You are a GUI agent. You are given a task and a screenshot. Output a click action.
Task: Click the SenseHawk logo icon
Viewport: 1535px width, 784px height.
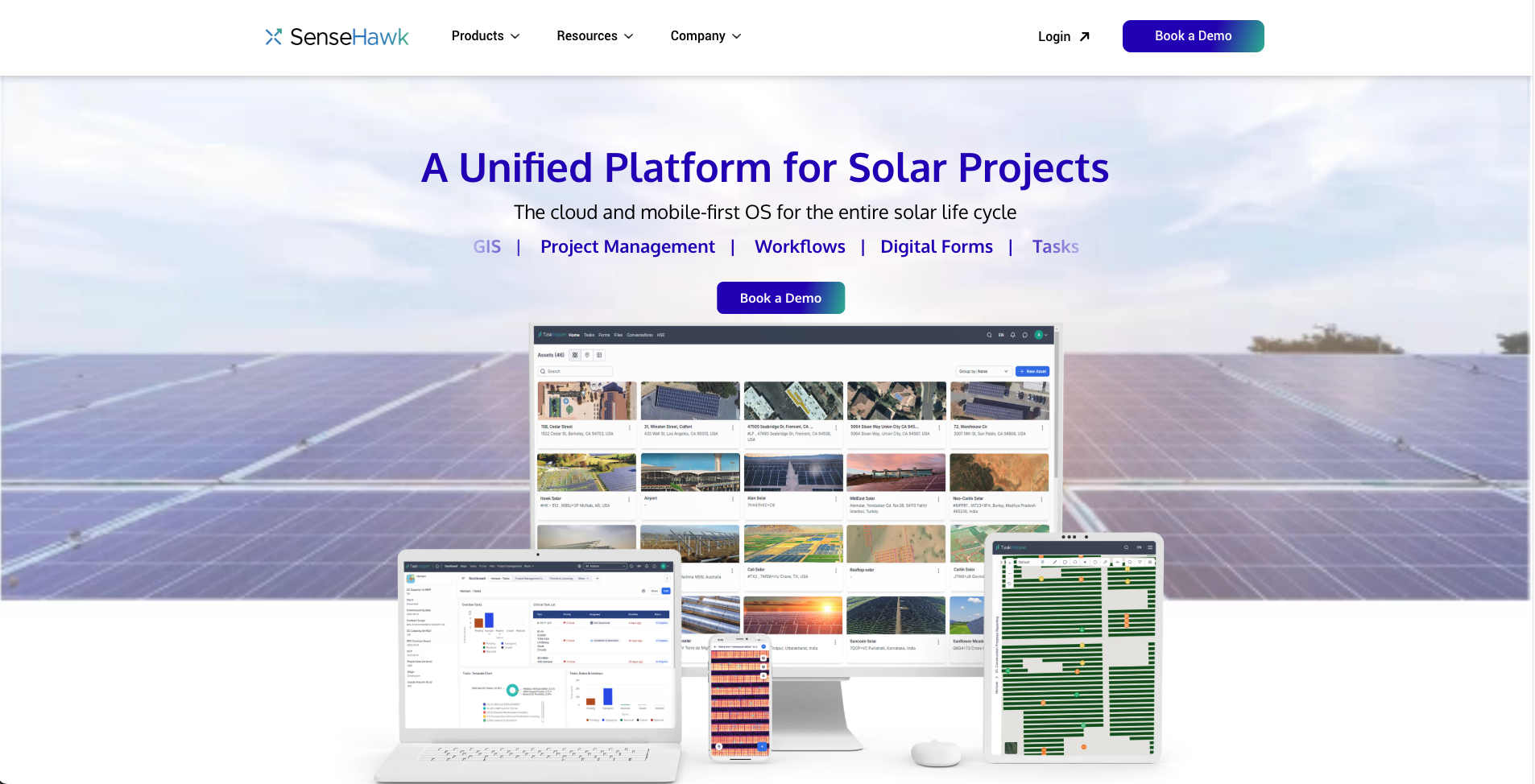click(274, 37)
